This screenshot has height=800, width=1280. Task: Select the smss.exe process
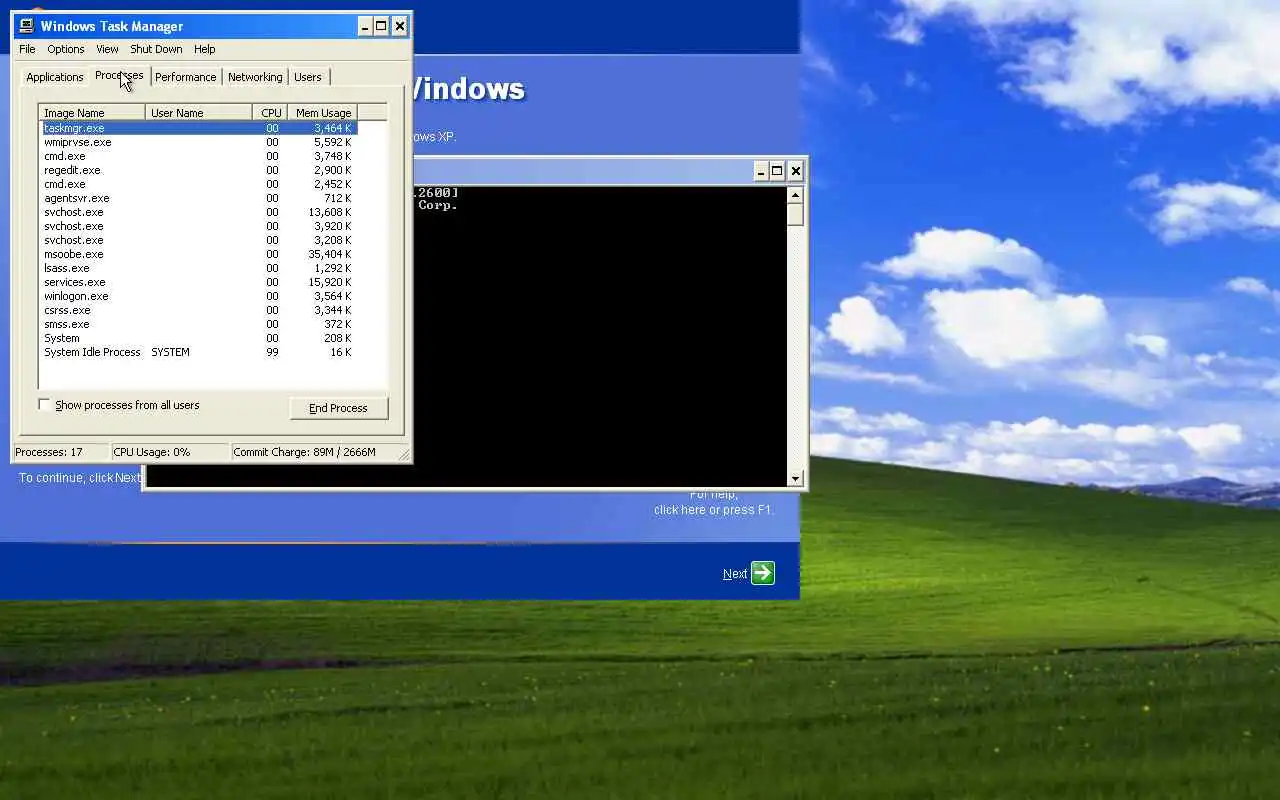pos(198,324)
